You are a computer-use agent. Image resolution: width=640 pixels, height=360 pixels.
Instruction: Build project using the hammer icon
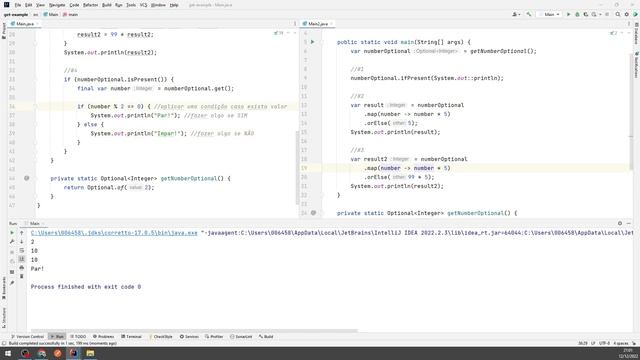coord(529,14)
